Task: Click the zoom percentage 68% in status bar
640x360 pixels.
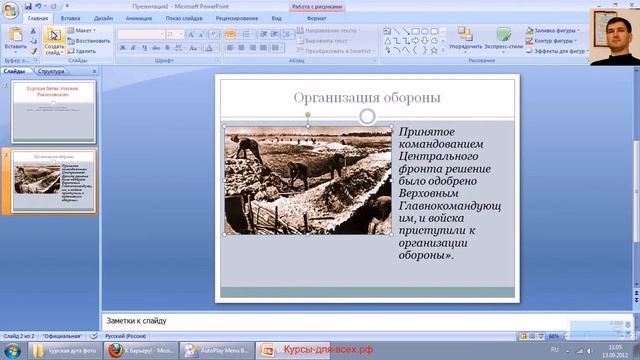Action: [x=553, y=336]
